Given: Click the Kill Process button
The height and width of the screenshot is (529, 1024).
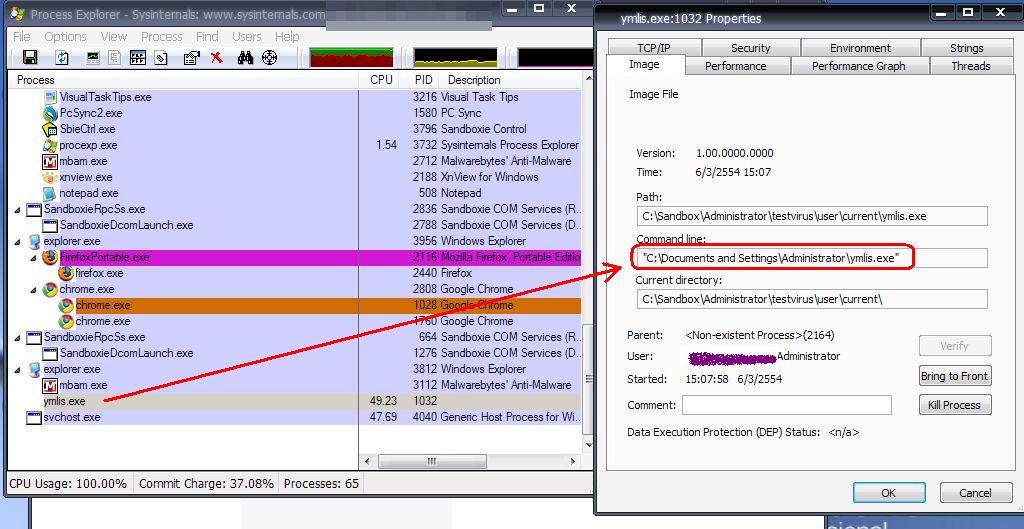Looking at the screenshot, I should tap(954, 405).
